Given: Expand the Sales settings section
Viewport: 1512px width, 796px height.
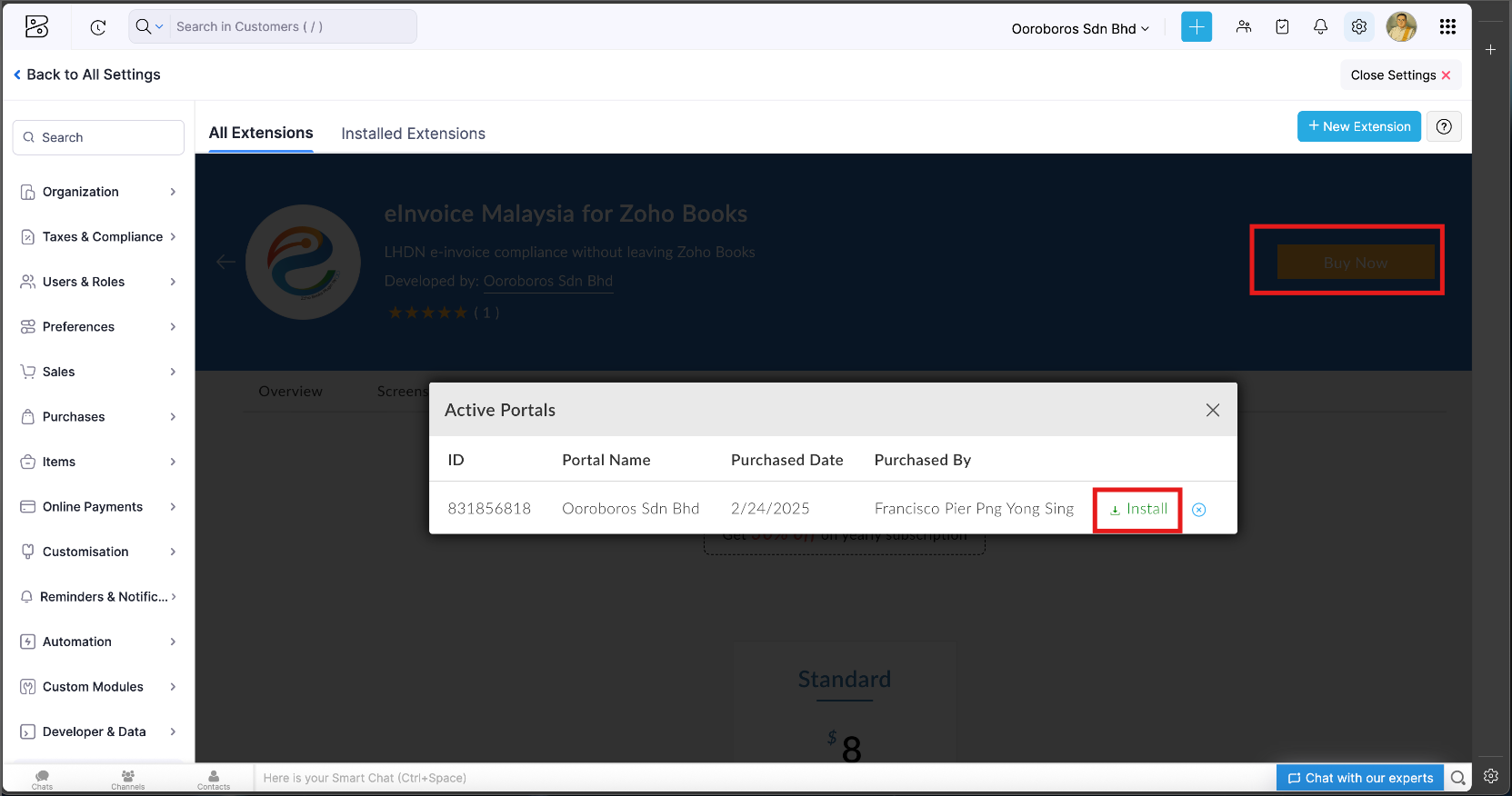Looking at the screenshot, I should (98, 372).
